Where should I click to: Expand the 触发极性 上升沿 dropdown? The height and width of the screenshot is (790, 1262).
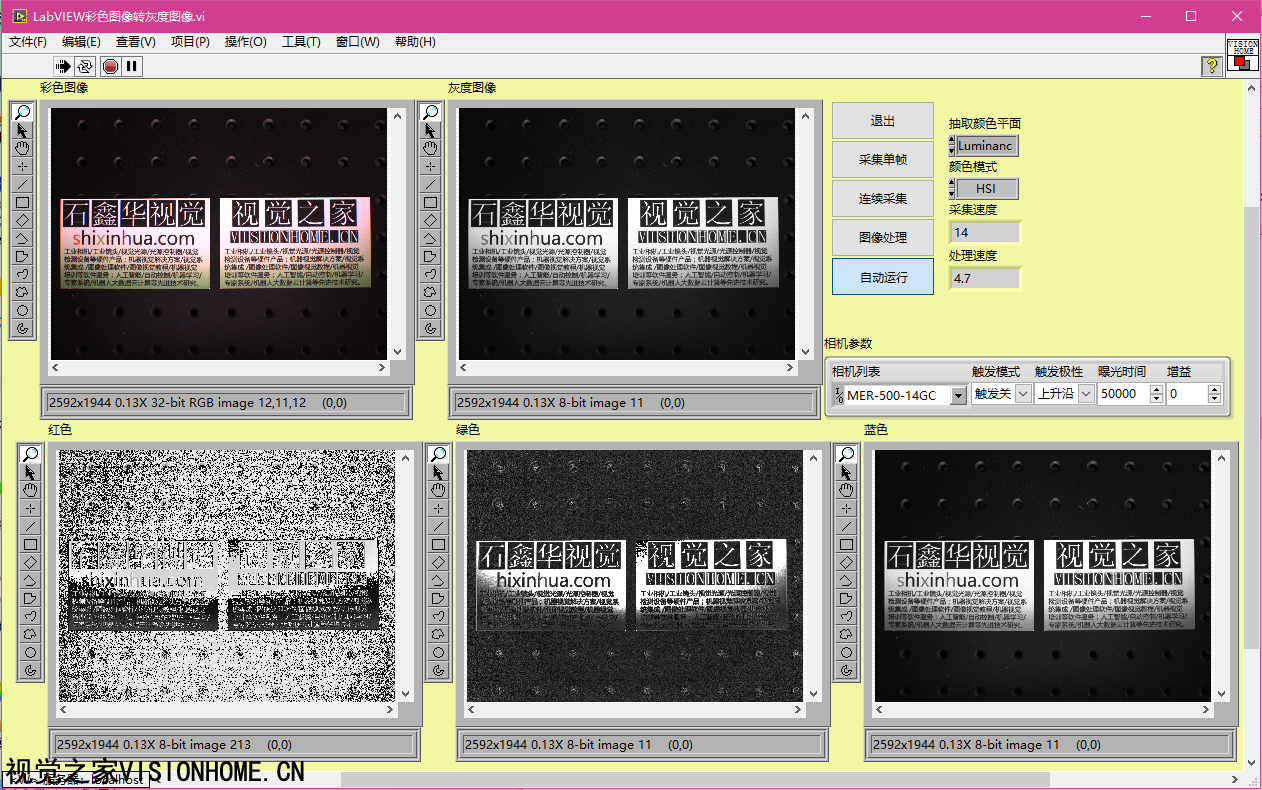1084,394
